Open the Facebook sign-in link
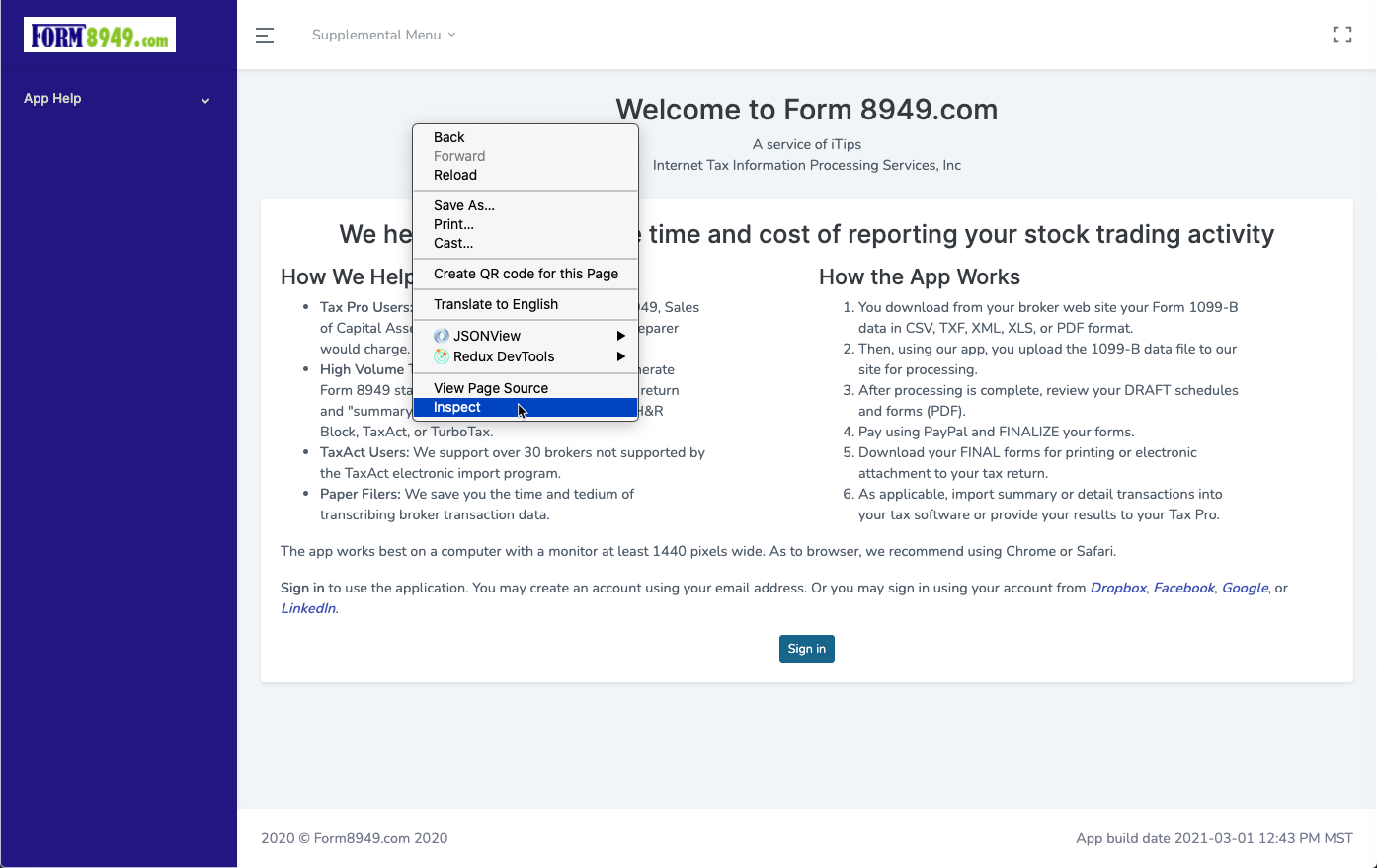The width and height of the screenshot is (1377, 868). (1184, 588)
